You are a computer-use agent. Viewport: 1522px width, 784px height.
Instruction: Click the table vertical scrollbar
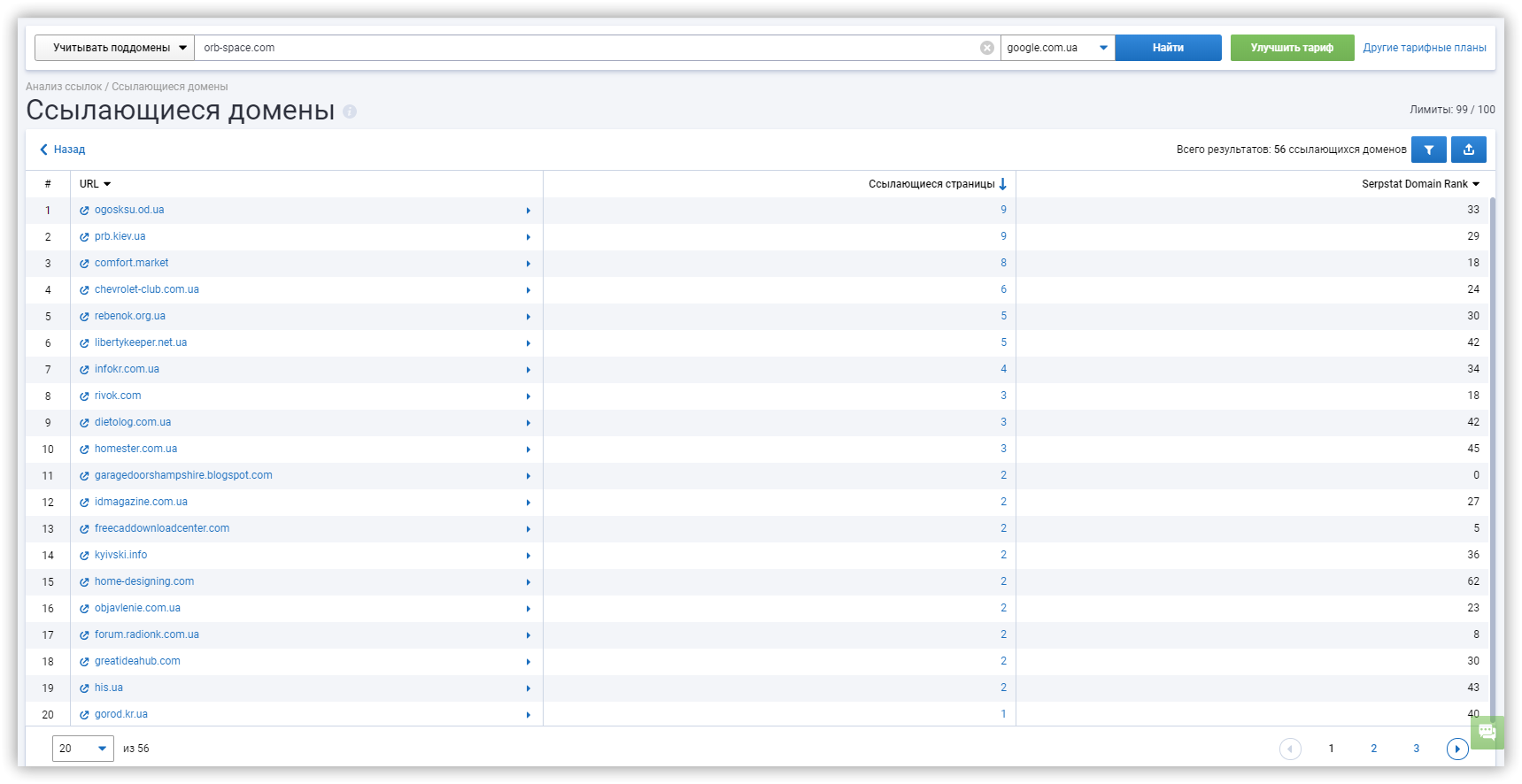pyautogui.click(x=1493, y=460)
